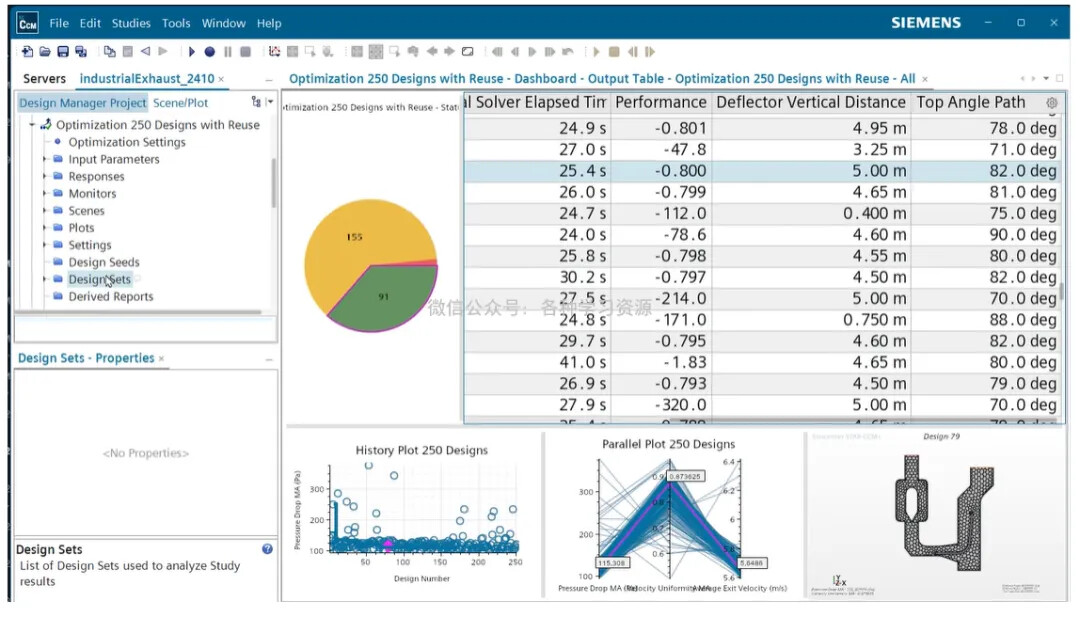Open the Tools menu
This screenshot has height=617, width=1080.
coord(176,23)
